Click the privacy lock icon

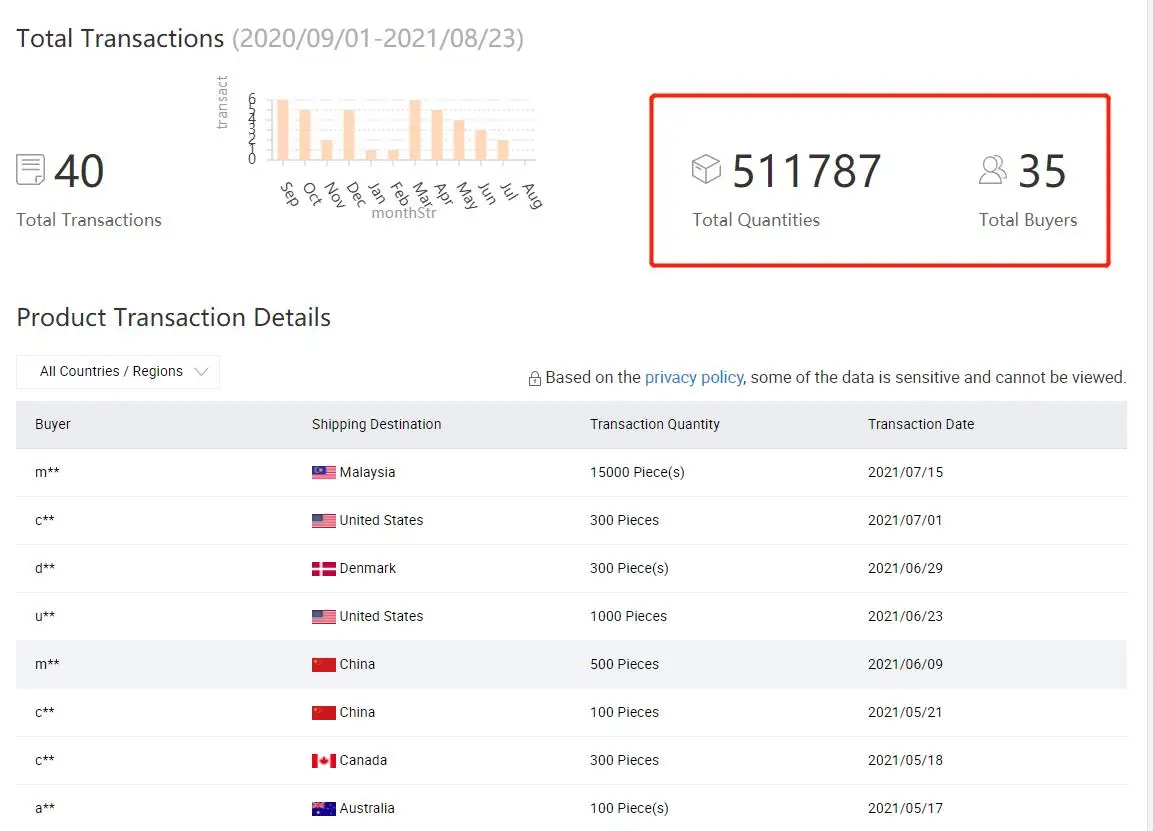535,379
